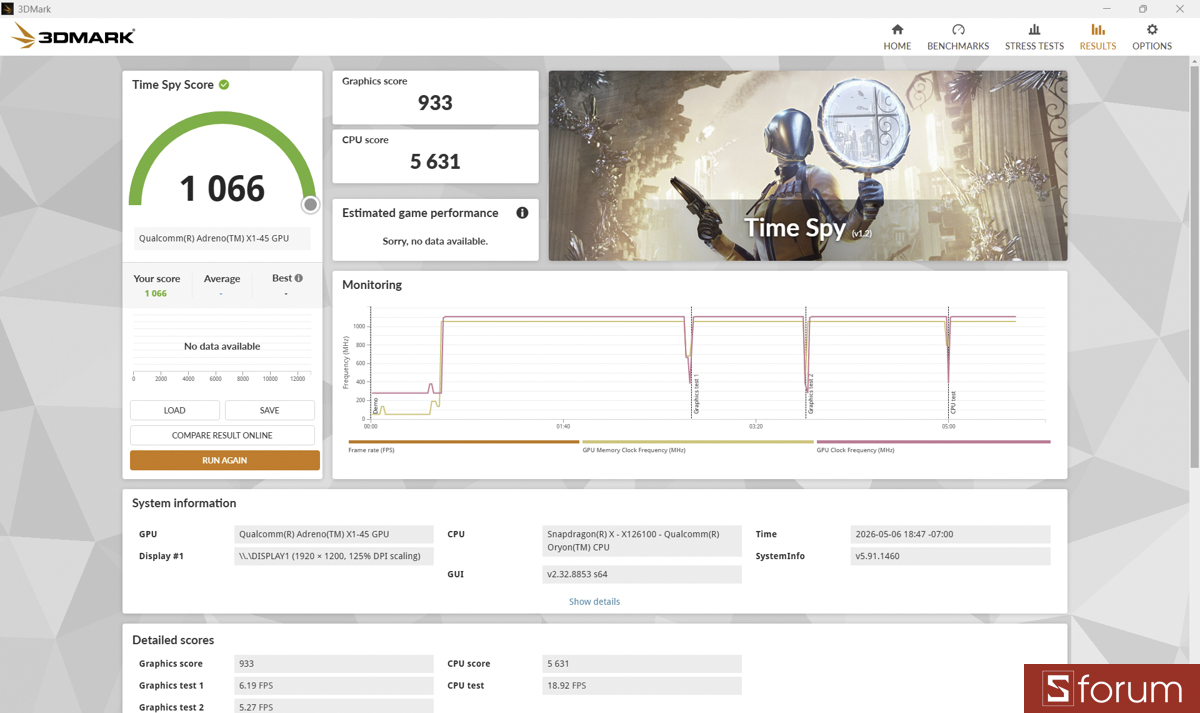1200x713 pixels.
Task: Click the CPU test marker in chart
Action: click(x=953, y=403)
